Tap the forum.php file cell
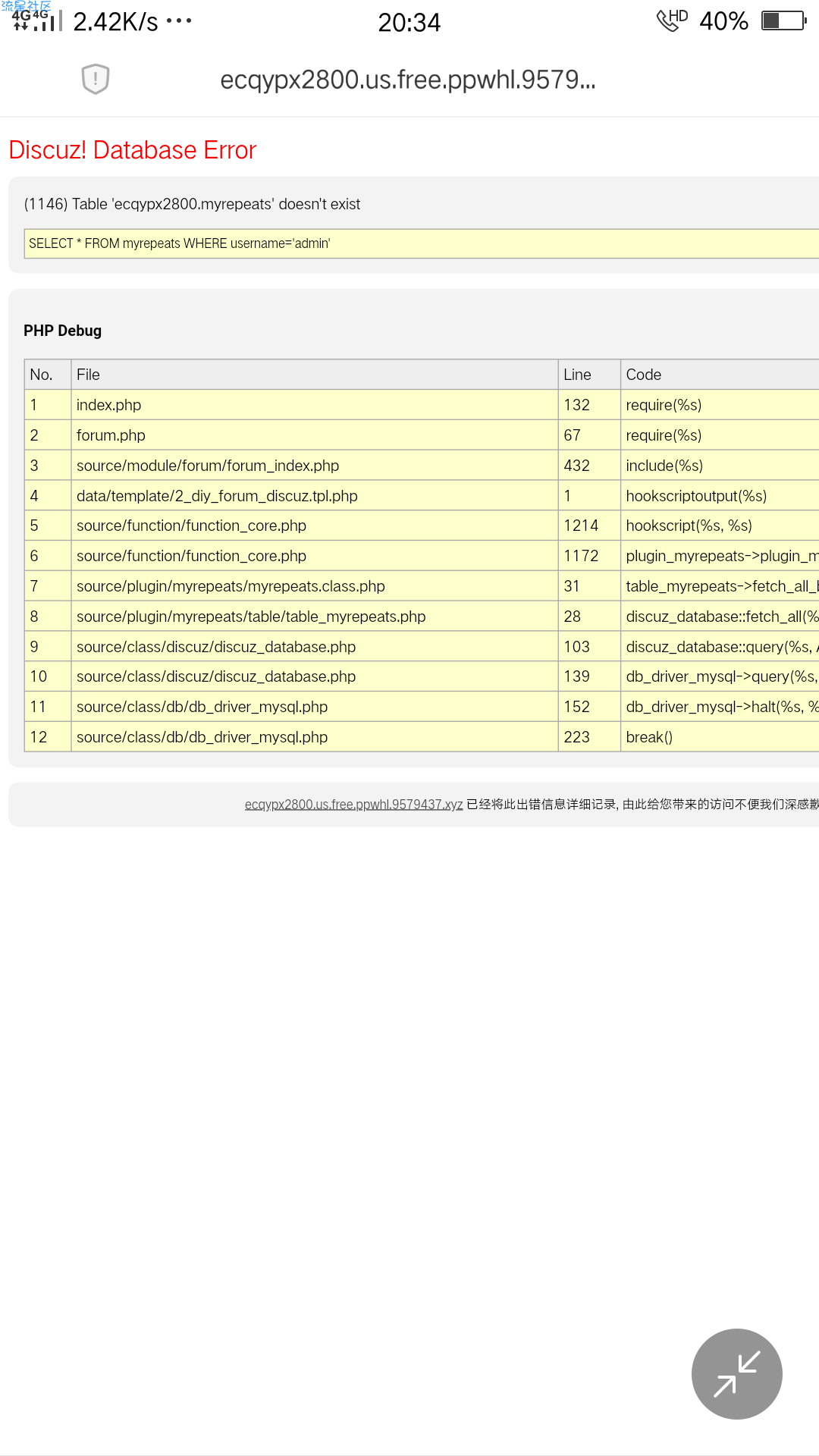Image resolution: width=819 pixels, height=1456 pixels. 315,435
